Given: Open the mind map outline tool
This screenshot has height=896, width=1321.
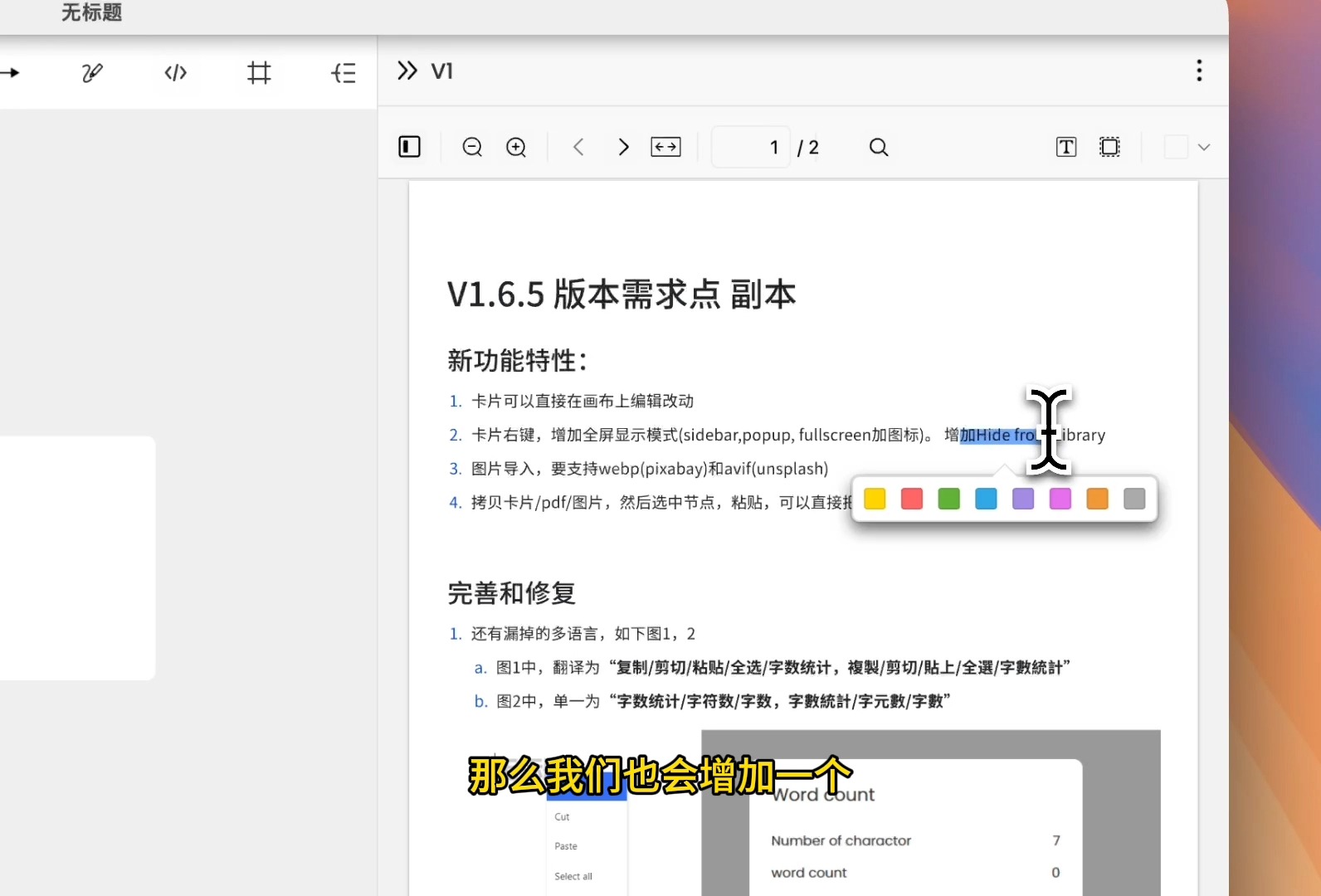Looking at the screenshot, I should click(344, 73).
